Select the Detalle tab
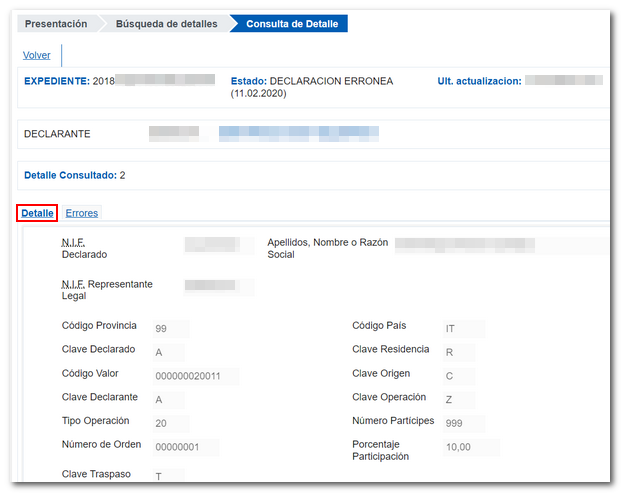 tap(37, 213)
